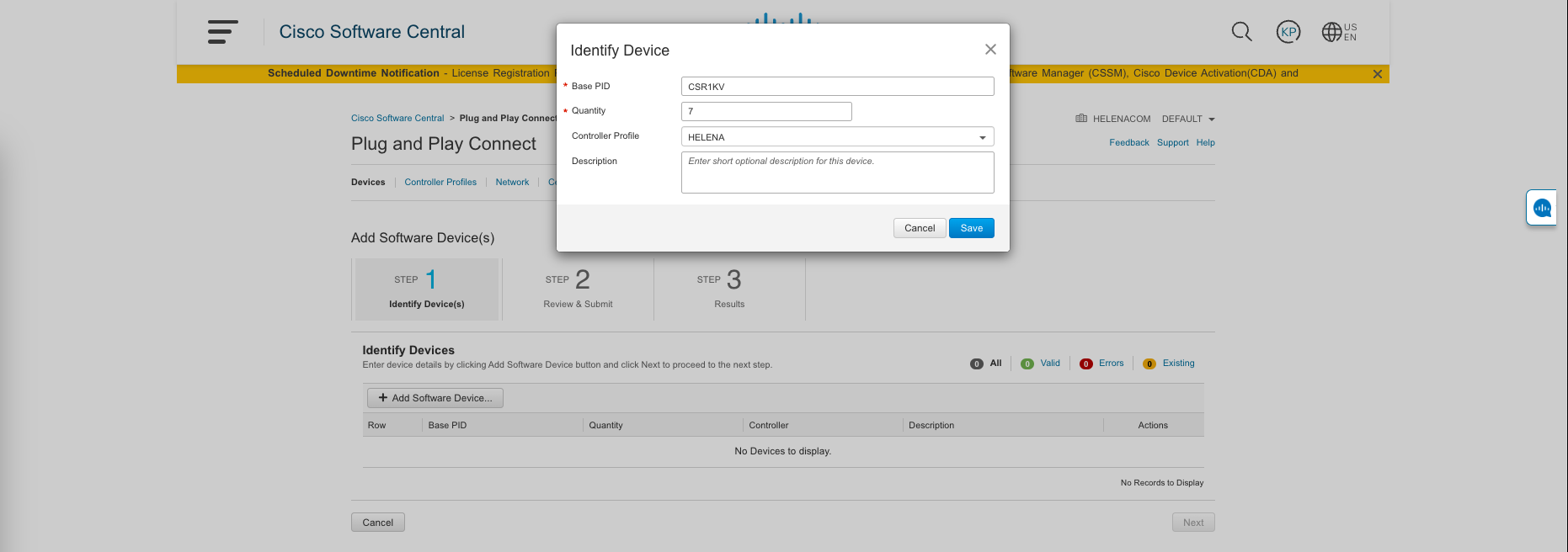This screenshot has width=1568, height=552.
Task: Dismiss the downtime notification banner
Action: [x=1378, y=74]
